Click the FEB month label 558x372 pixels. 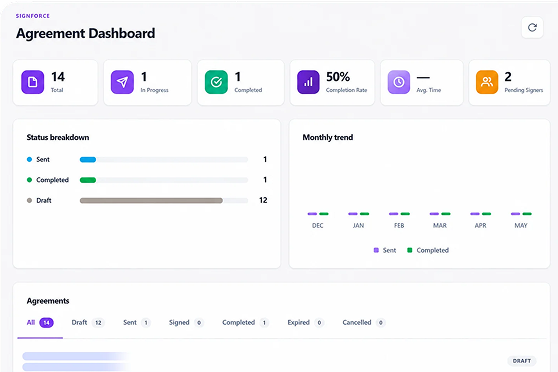click(399, 226)
